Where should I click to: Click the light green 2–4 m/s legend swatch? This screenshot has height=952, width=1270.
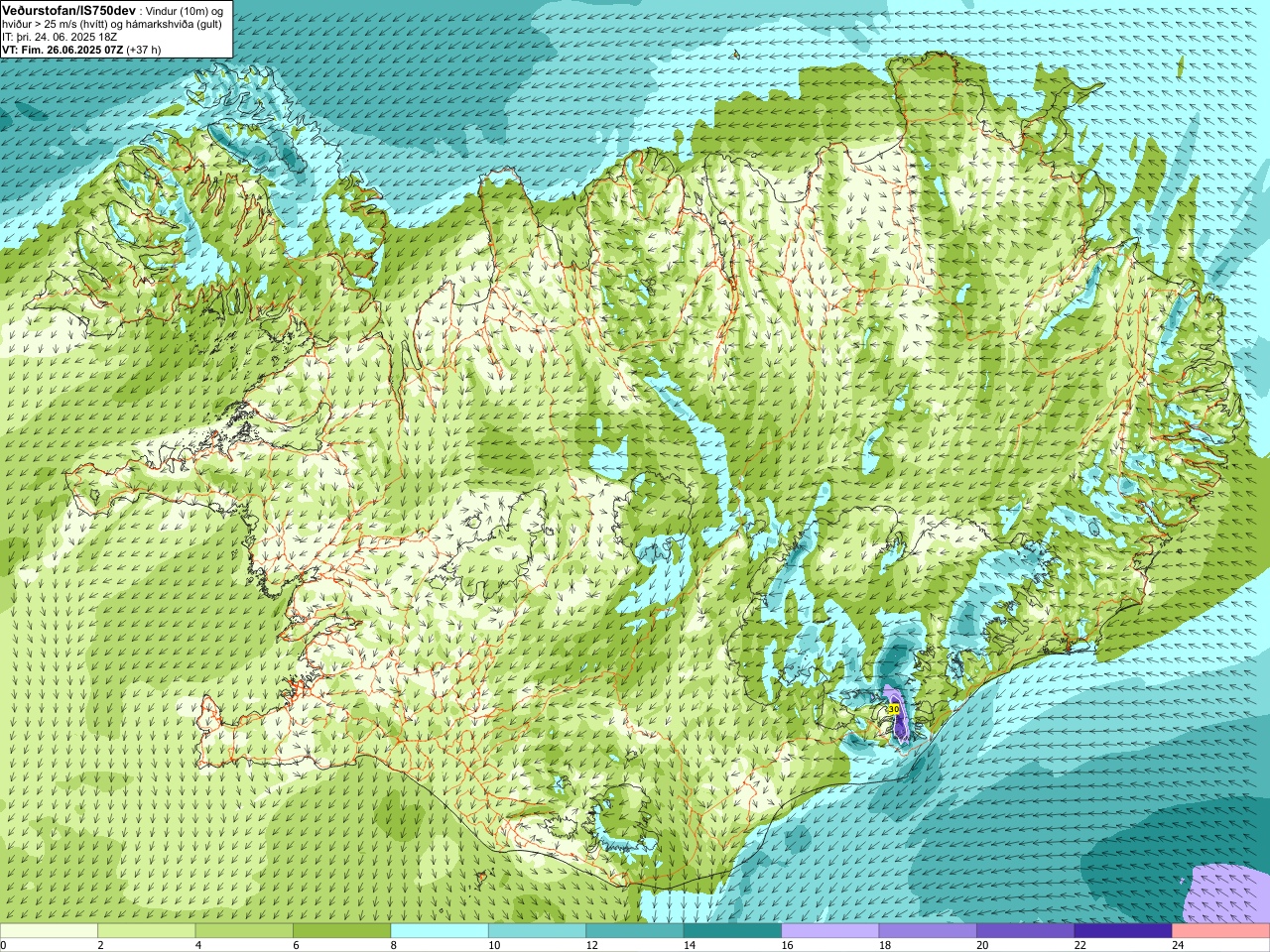(x=147, y=931)
